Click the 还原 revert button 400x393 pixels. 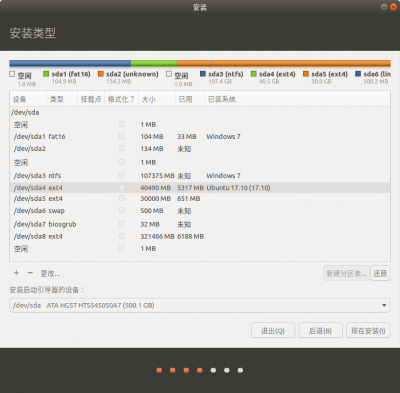point(380,274)
